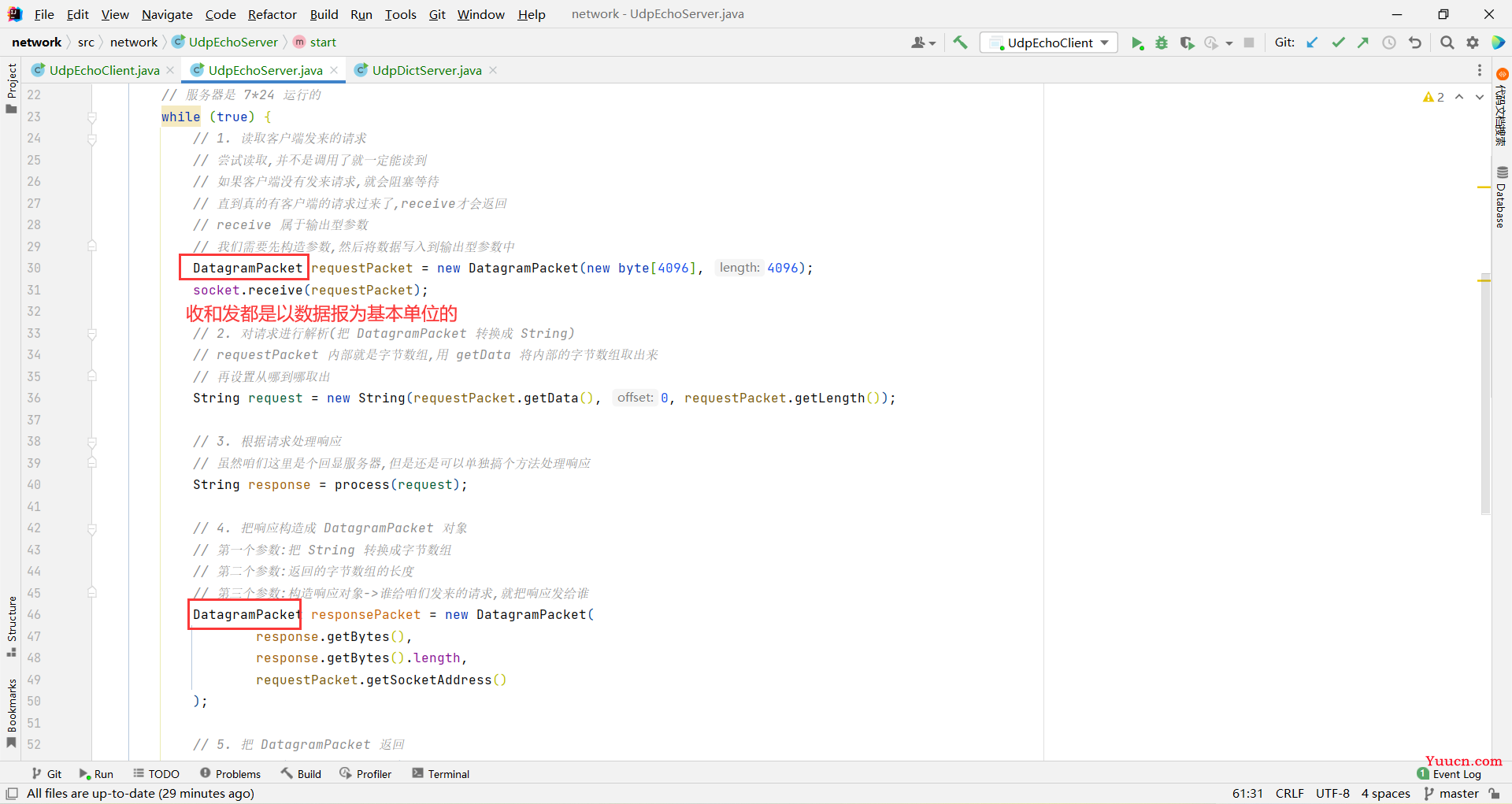Open the Profiler tool window
Screen dimensions: 1512x804
pos(365,774)
